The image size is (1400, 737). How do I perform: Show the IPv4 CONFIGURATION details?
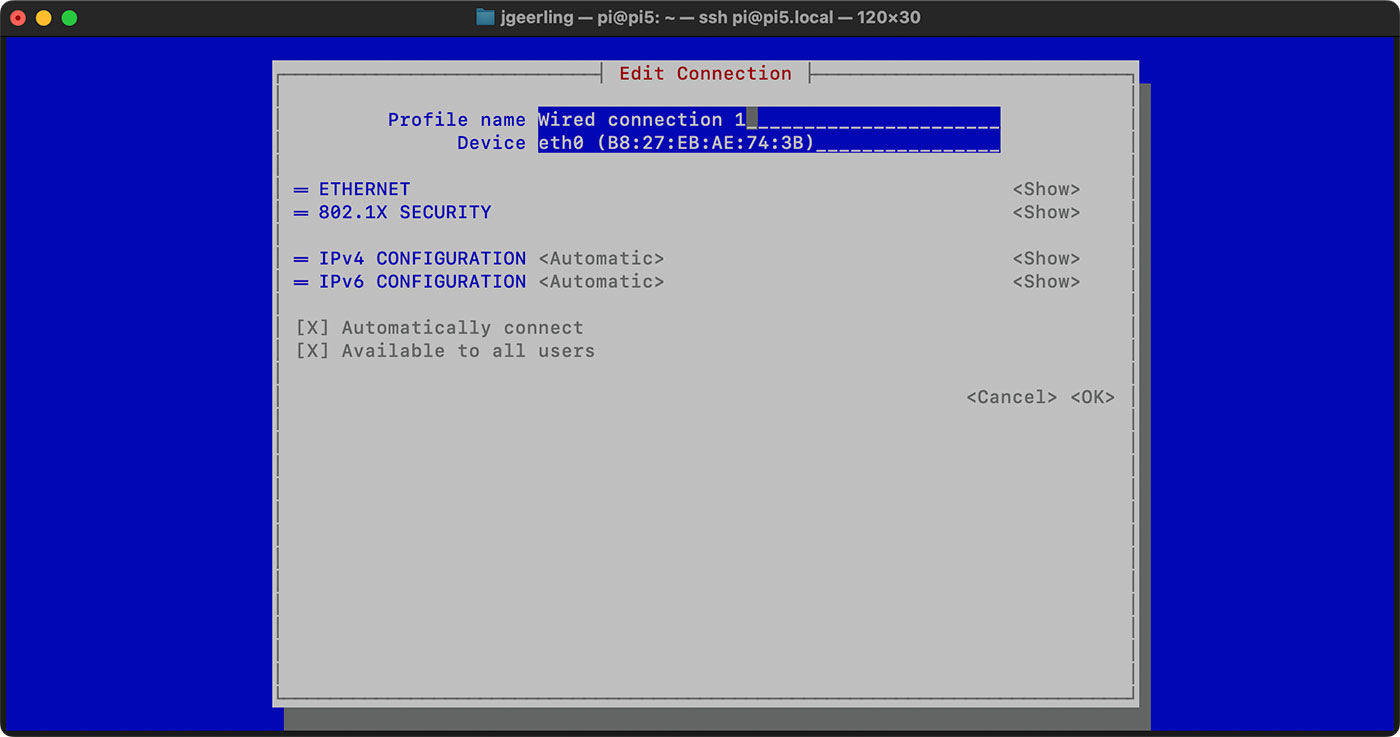click(1046, 258)
